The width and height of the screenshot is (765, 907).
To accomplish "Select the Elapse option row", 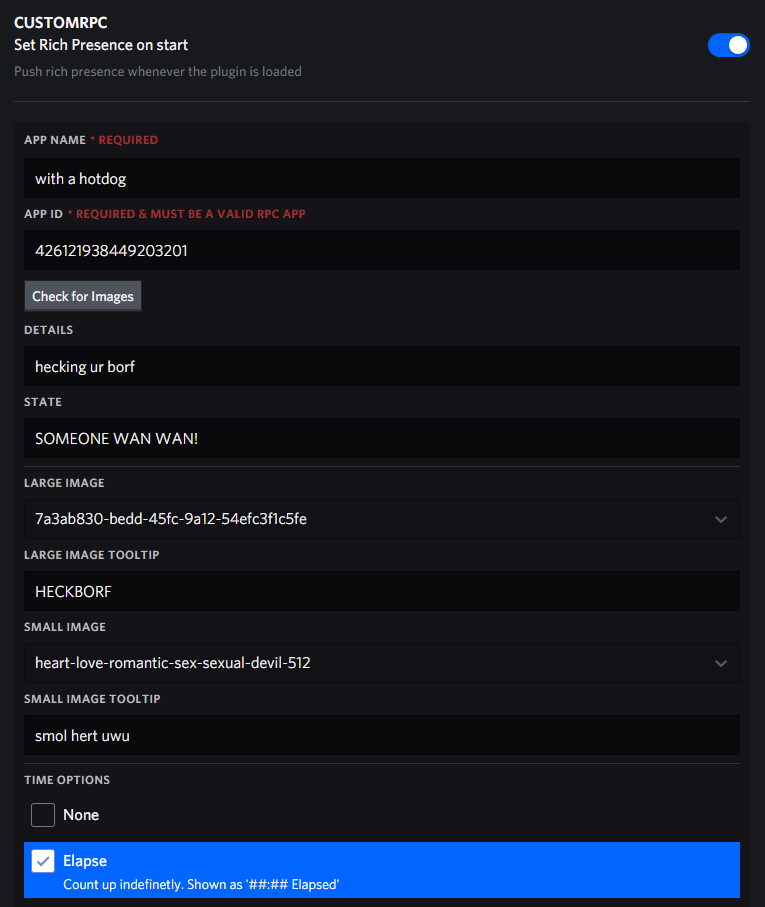I will pos(382,870).
